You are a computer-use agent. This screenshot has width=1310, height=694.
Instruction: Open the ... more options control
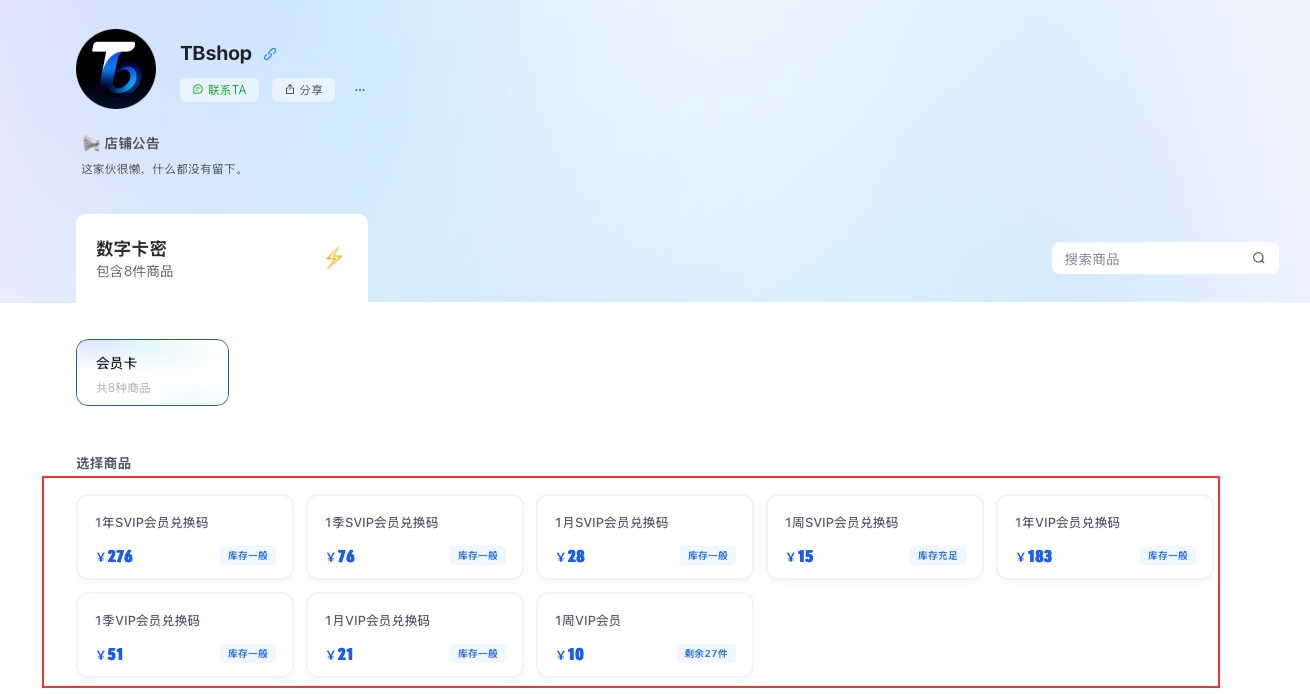(x=359, y=89)
